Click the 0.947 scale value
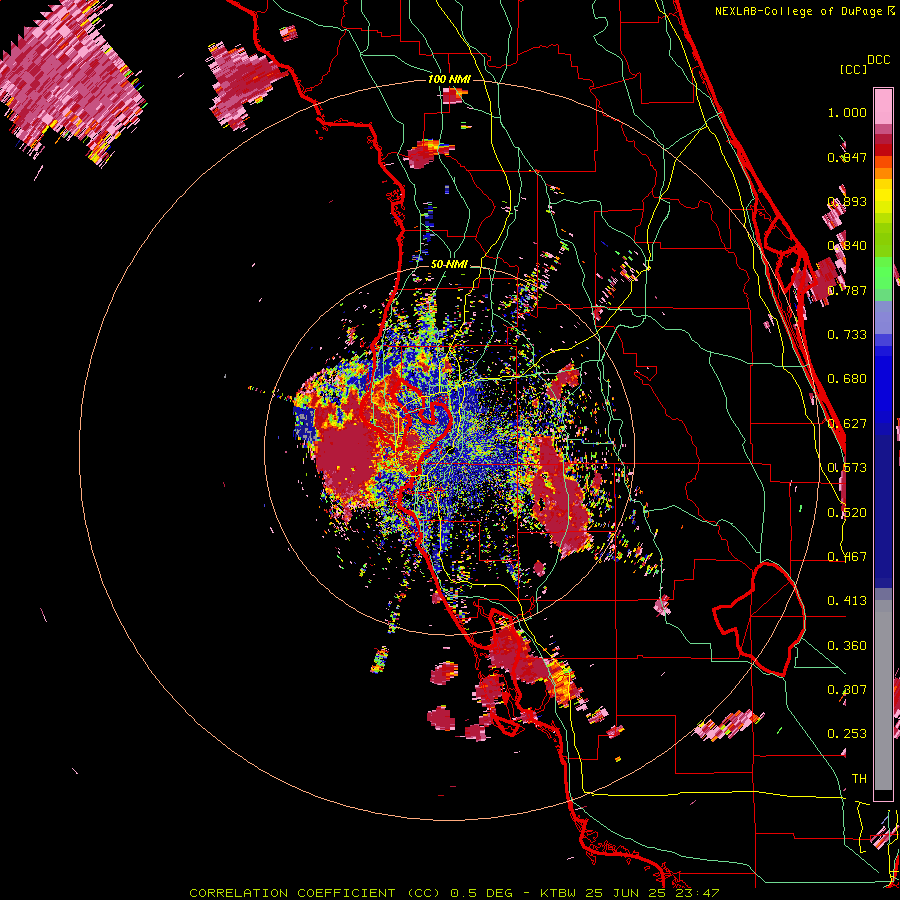 [847, 157]
